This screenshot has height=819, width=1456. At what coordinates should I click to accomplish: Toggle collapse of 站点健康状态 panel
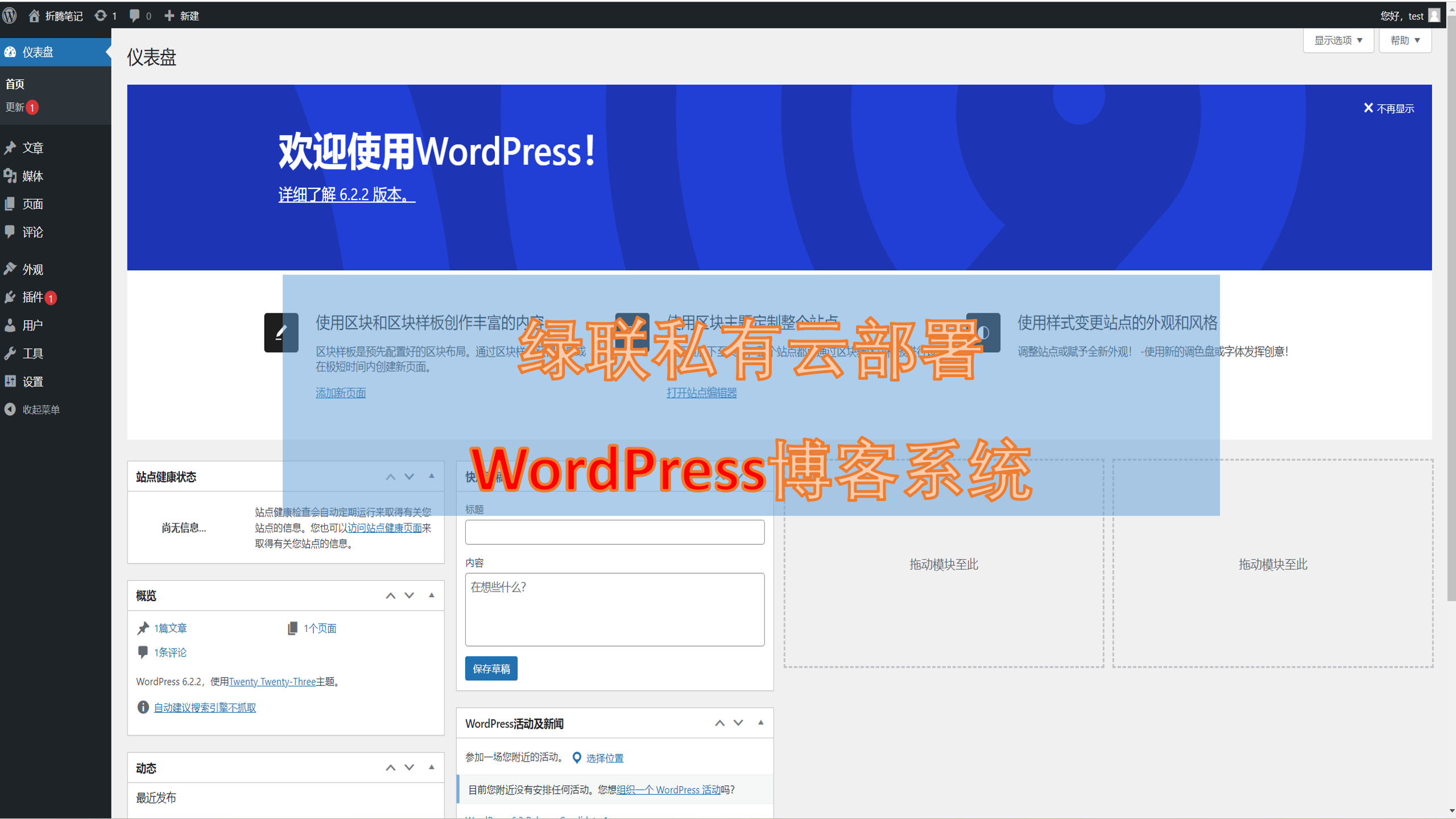pos(432,476)
